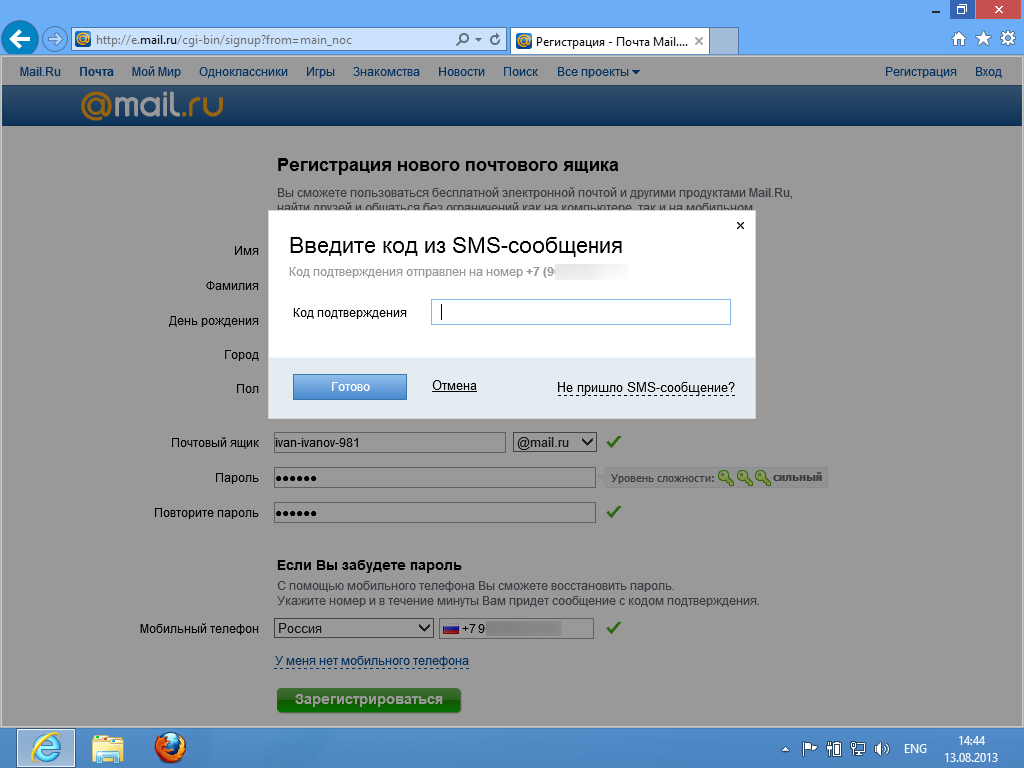The height and width of the screenshot is (768, 1024).
Task: Click the Повторите пароль field
Action: [x=434, y=513]
